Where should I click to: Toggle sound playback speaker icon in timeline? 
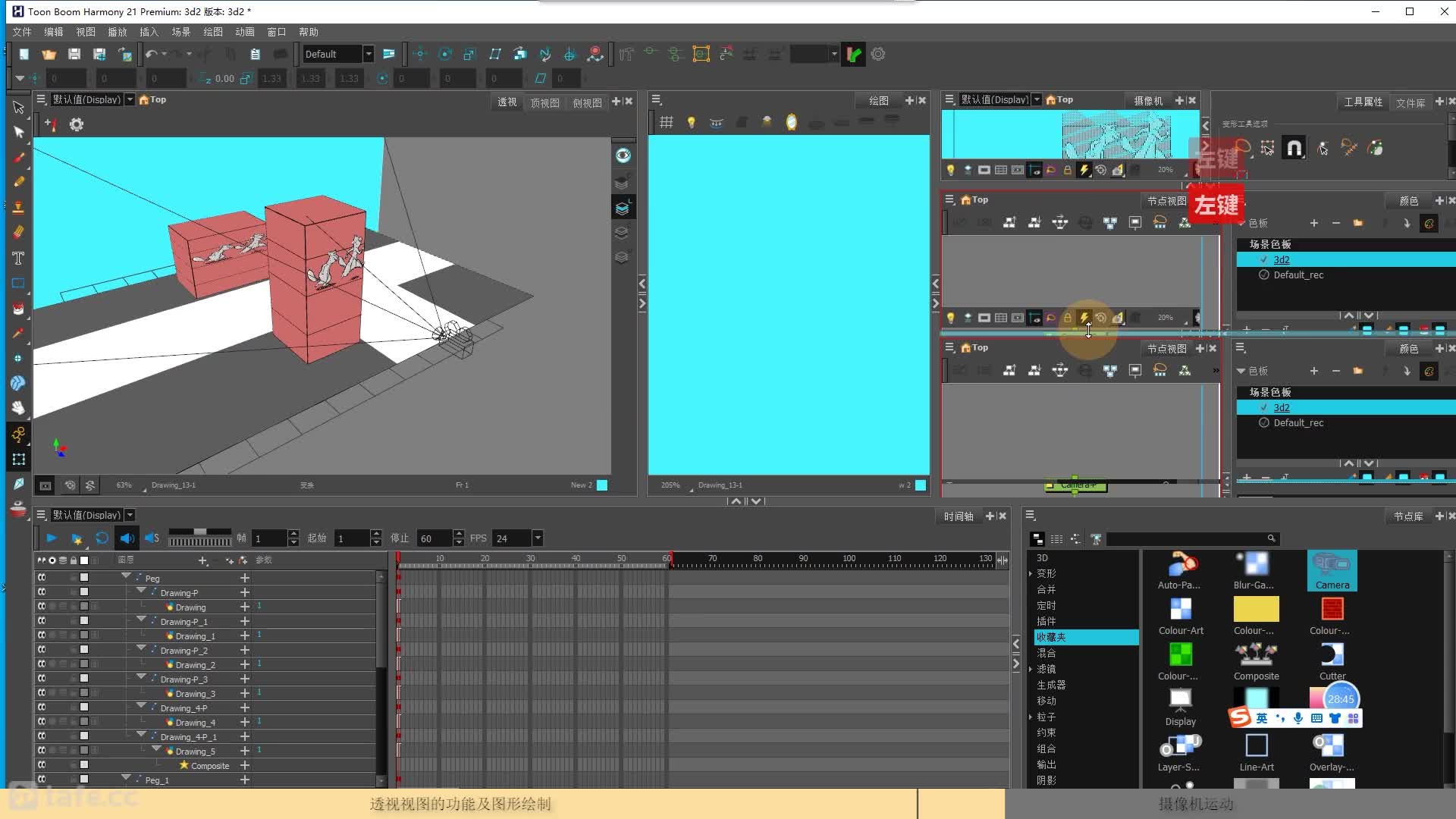(x=127, y=538)
